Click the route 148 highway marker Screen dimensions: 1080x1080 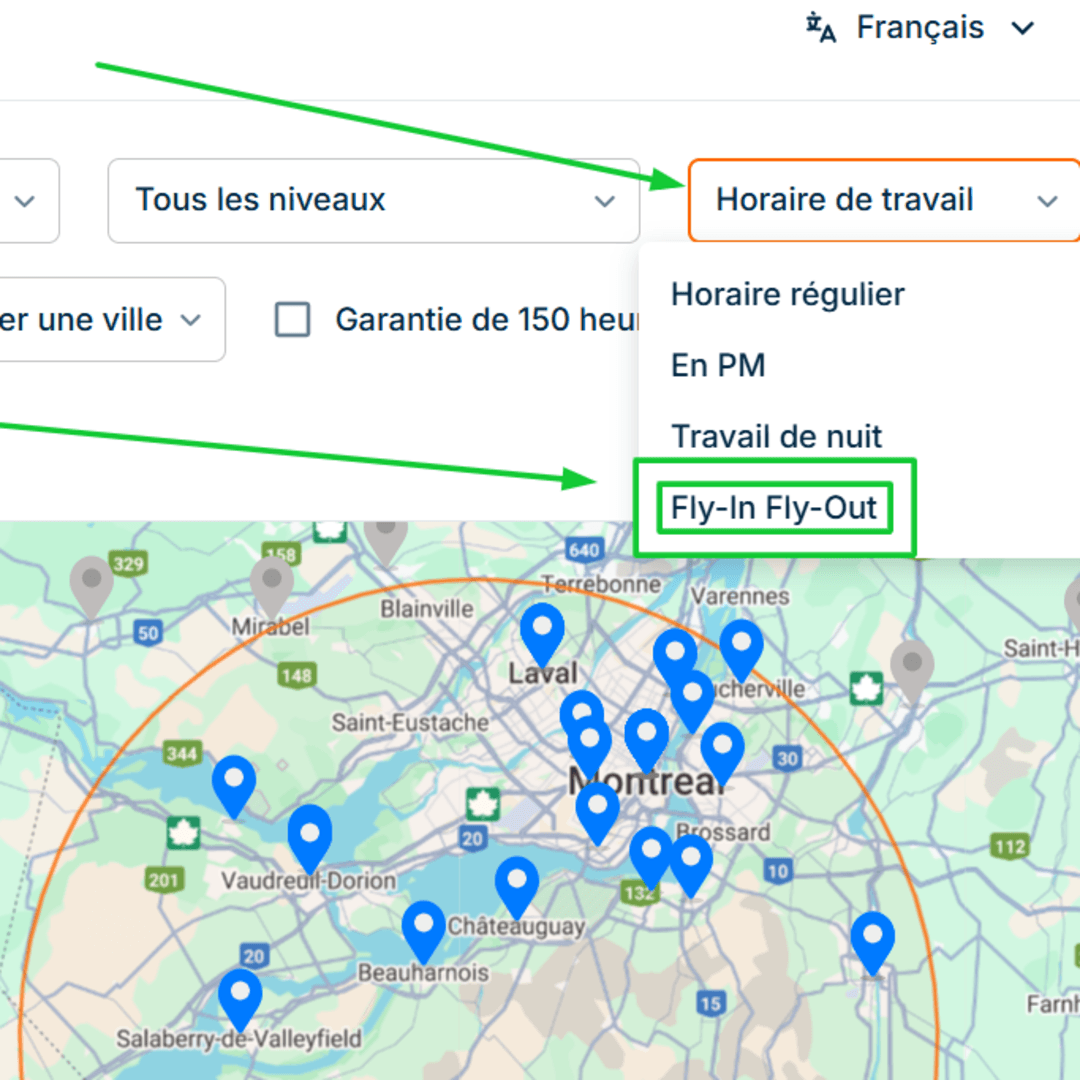click(297, 675)
